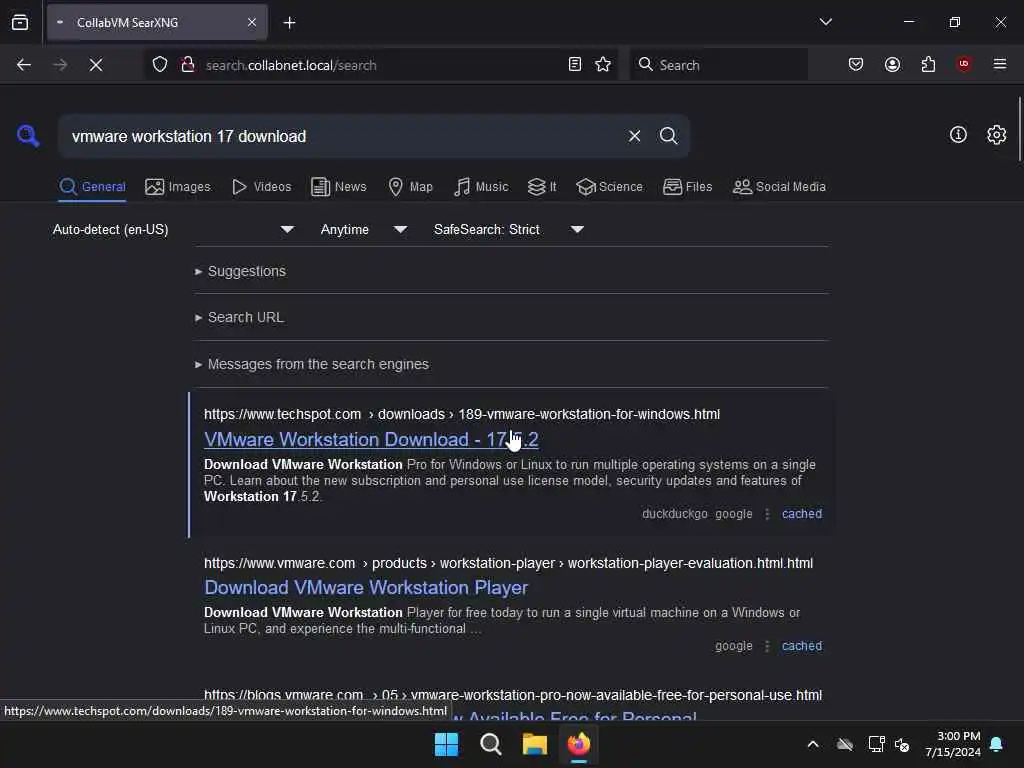Open Download VMware Workstation Player result
1024x768 pixels.
coord(366,588)
